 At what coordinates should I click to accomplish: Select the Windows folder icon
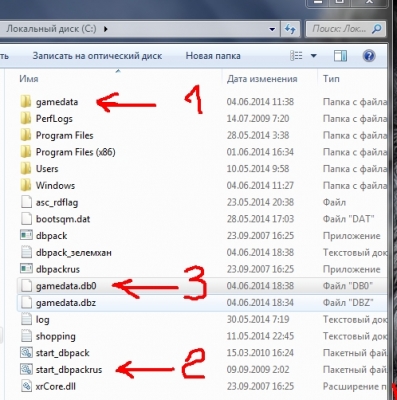pos(26,185)
